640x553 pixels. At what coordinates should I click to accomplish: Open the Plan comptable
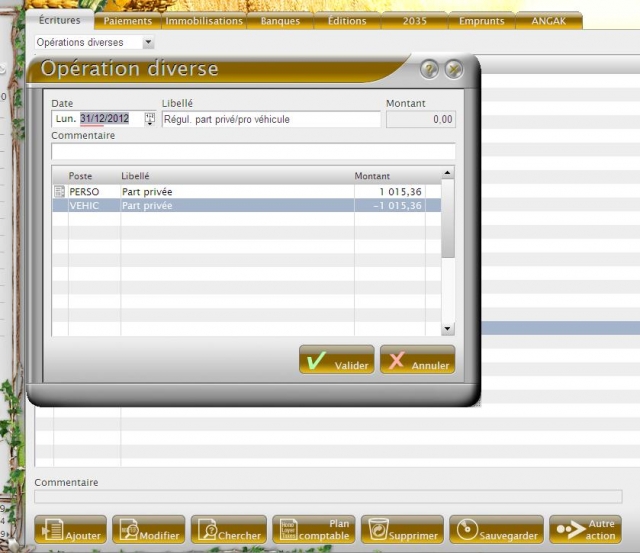(313, 530)
